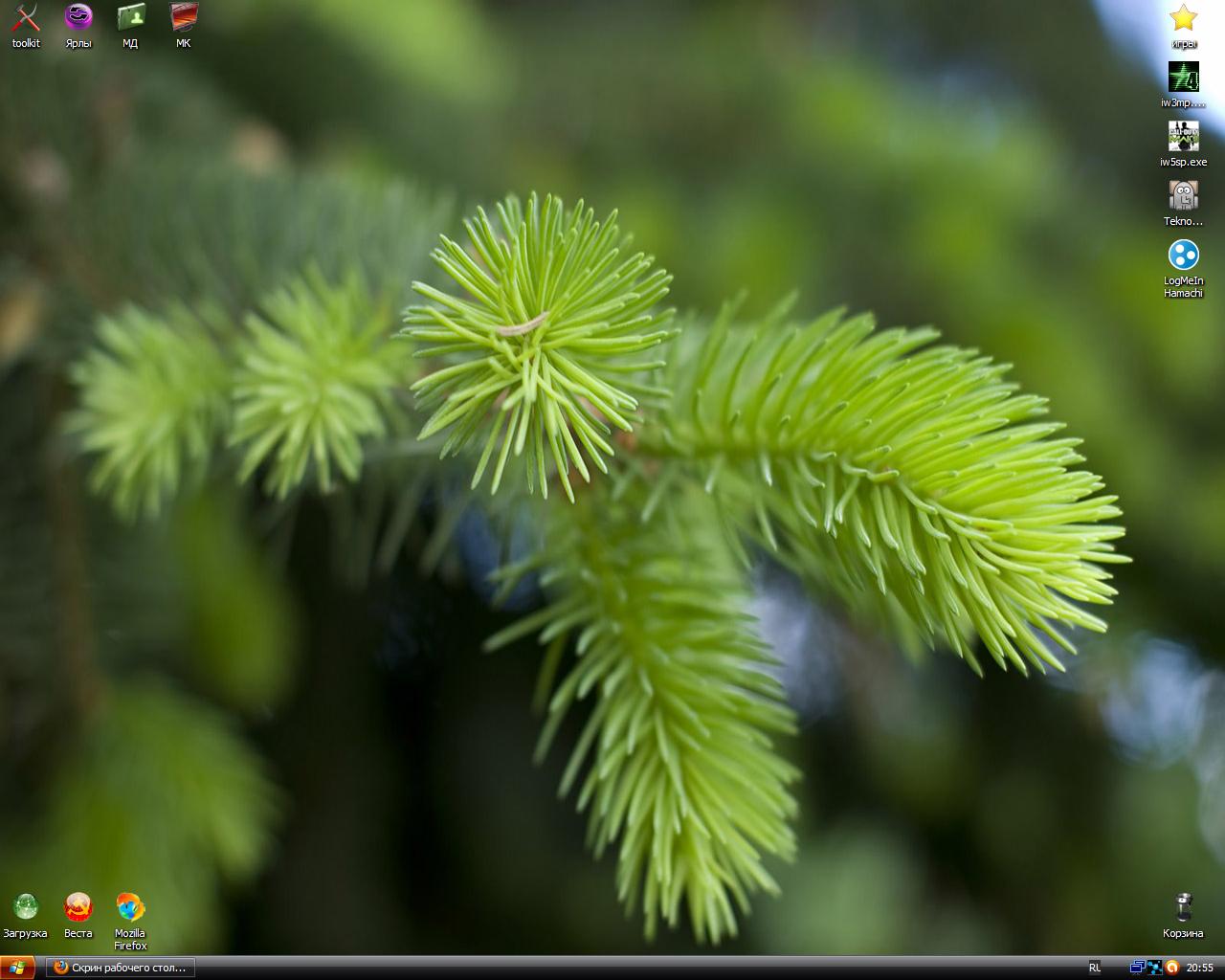Open the toolkit desktop shortcut
The width and height of the screenshot is (1225, 980).
tap(26, 17)
